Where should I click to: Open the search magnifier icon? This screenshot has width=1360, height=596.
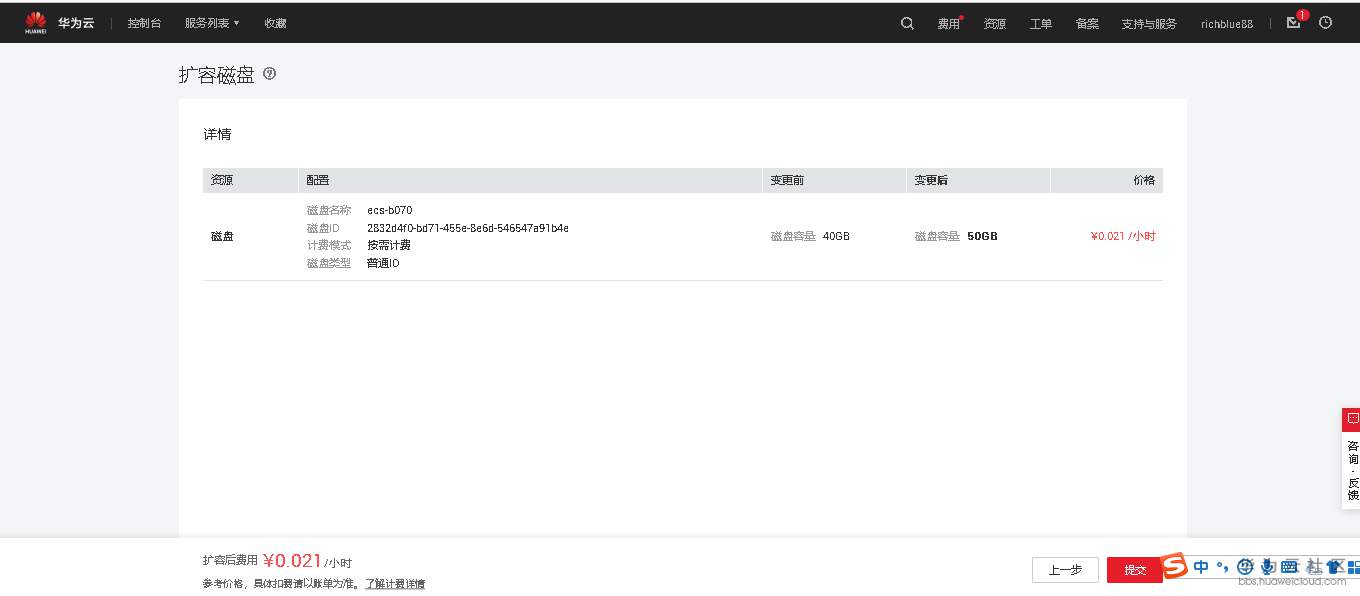point(907,23)
